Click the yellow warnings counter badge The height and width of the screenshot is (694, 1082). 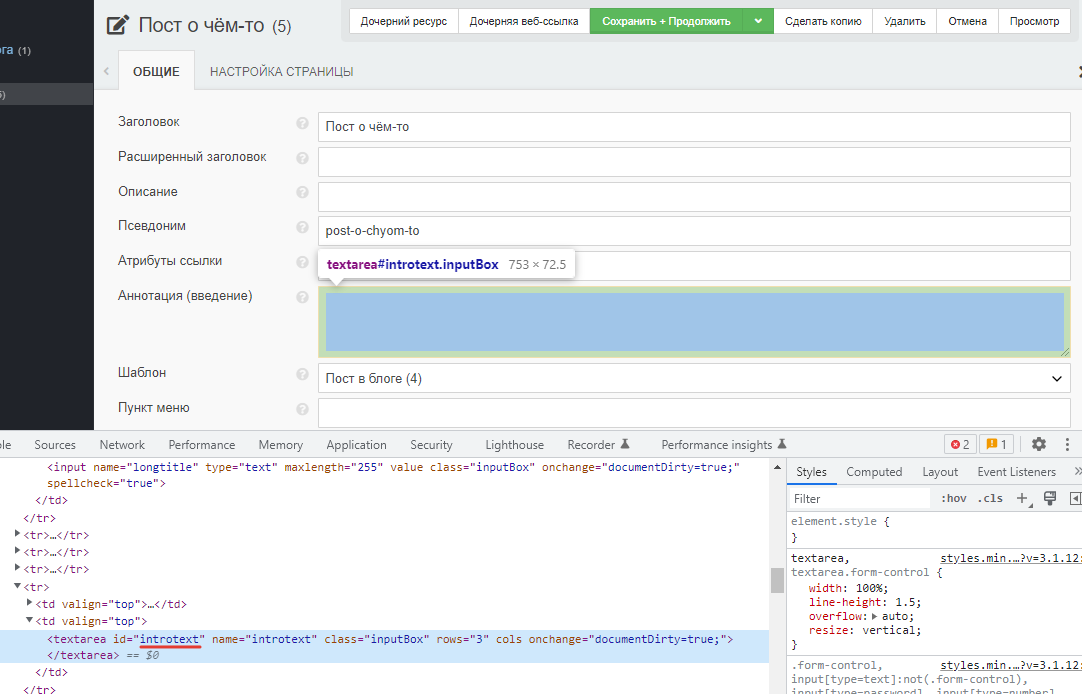tap(995, 445)
